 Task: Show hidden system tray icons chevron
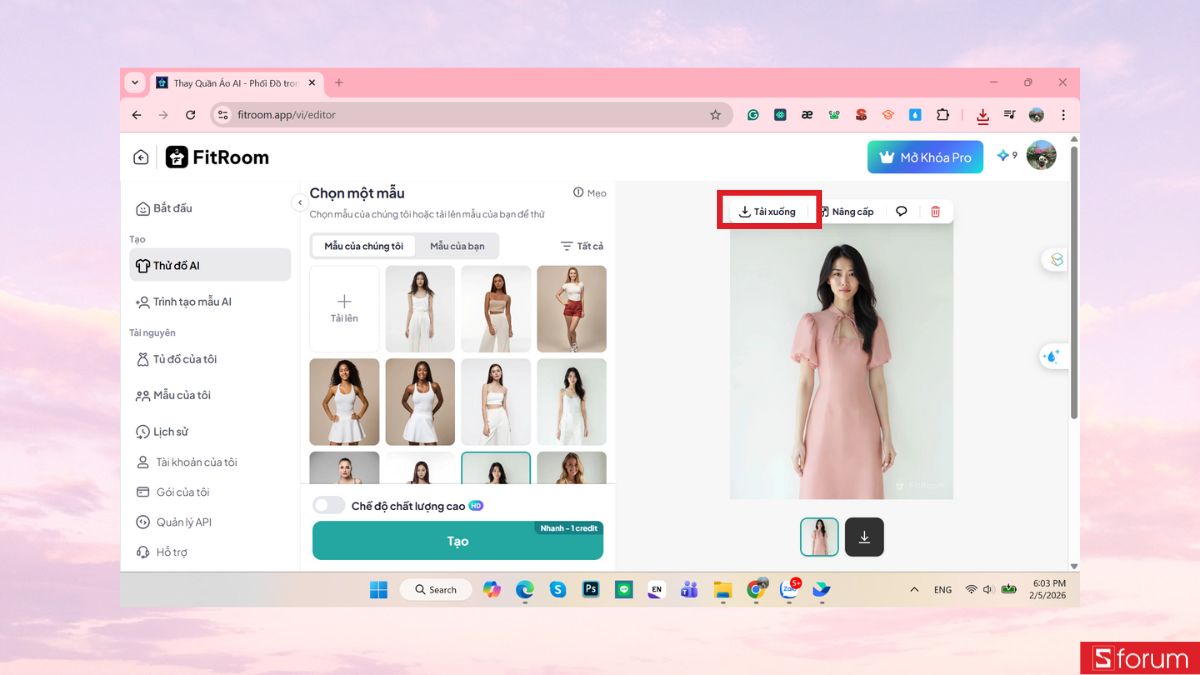click(x=914, y=590)
